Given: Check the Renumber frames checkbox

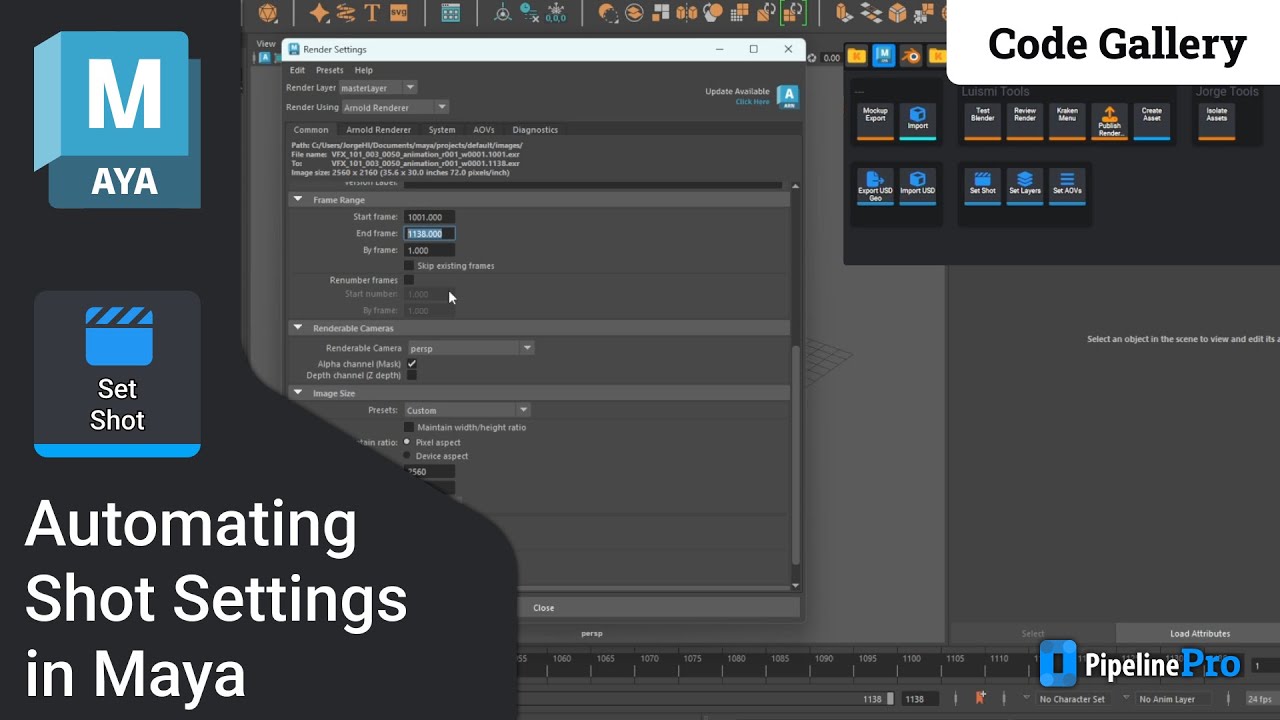Looking at the screenshot, I should click(x=409, y=280).
